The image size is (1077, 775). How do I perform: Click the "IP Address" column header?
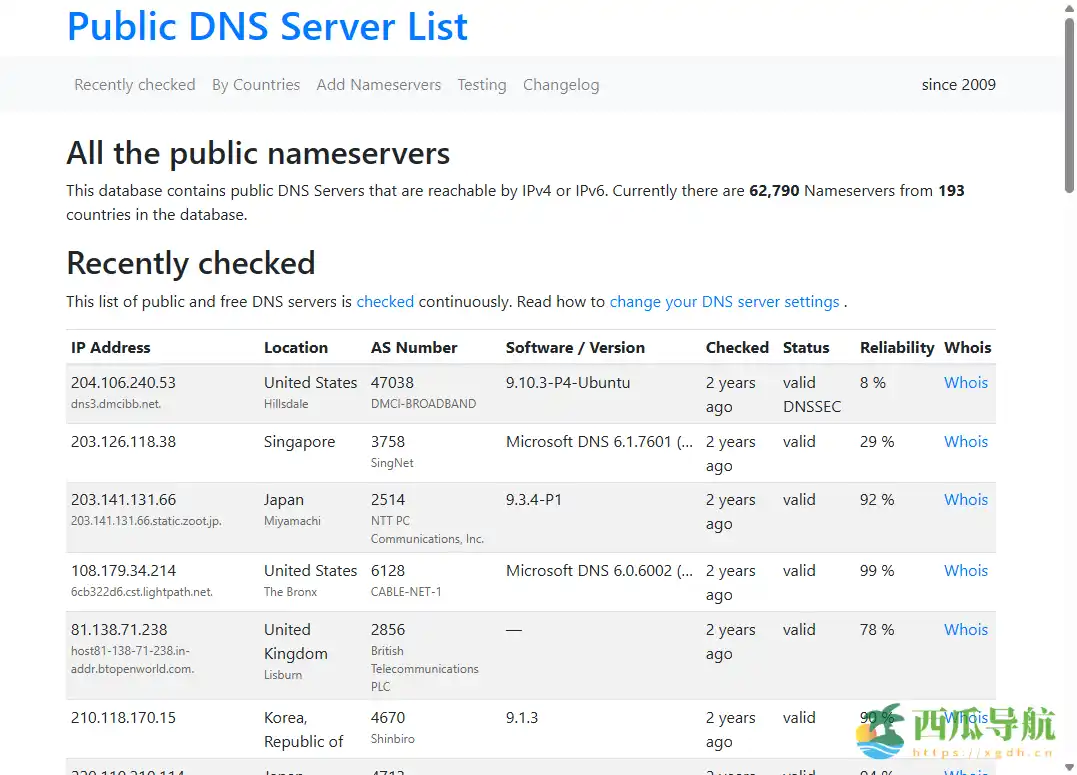click(110, 347)
